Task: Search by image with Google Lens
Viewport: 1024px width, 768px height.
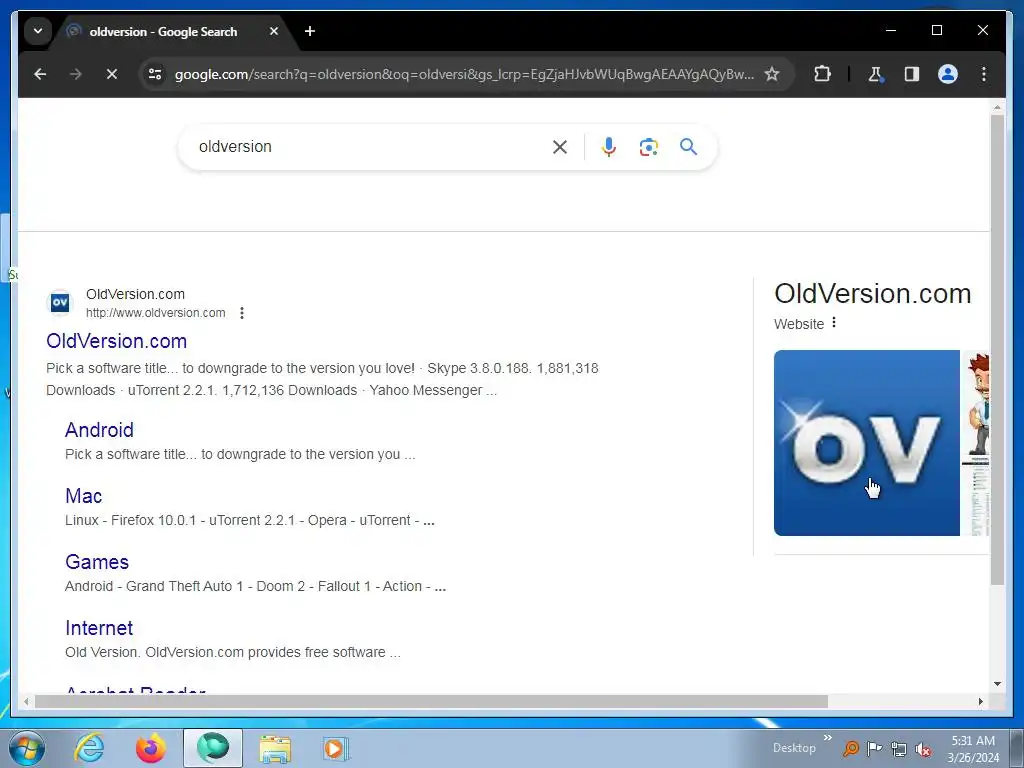Action: coord(648,147)
